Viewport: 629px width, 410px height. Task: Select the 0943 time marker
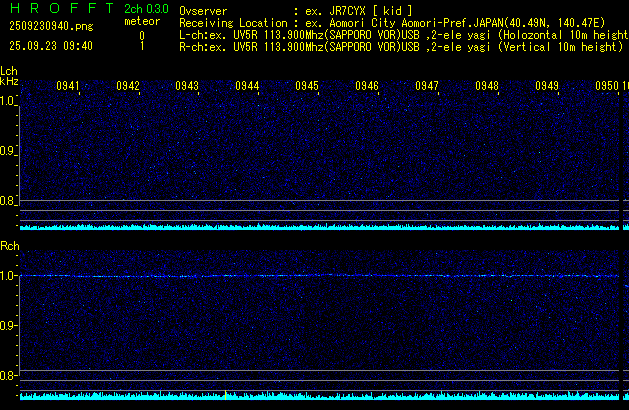187,87
